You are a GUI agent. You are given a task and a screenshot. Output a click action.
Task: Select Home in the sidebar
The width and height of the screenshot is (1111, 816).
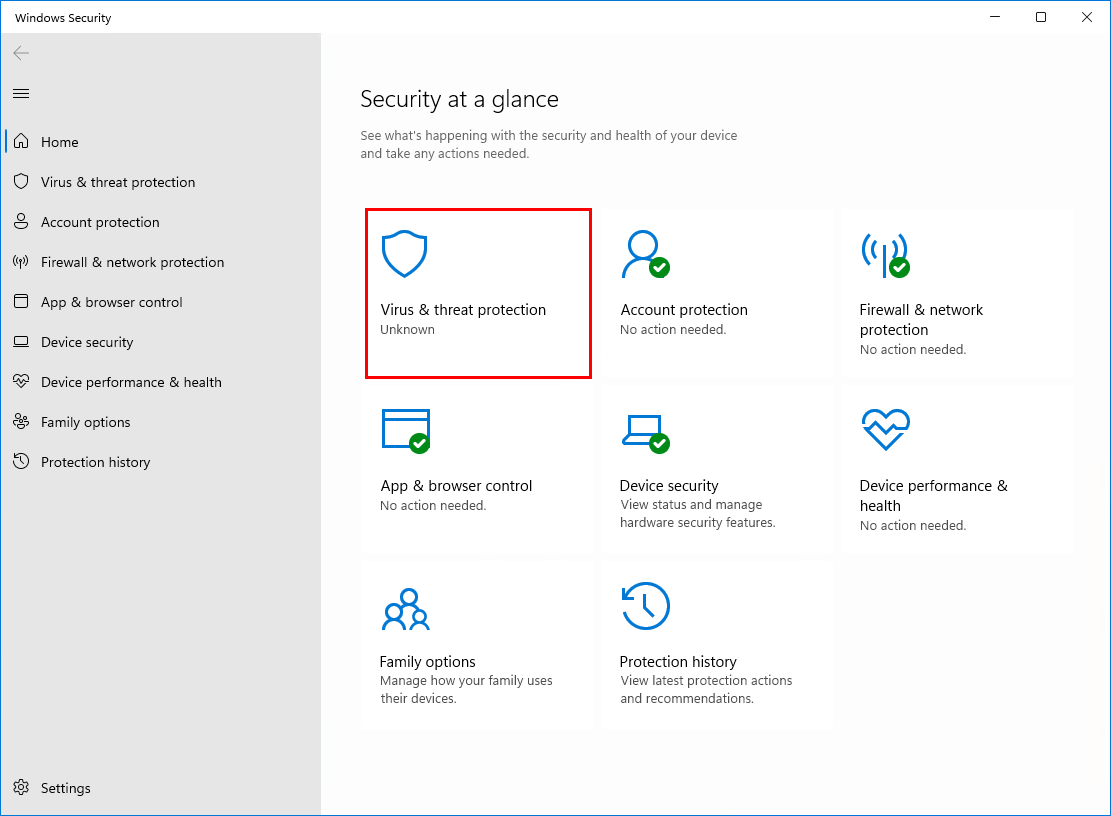click(60, 142)
